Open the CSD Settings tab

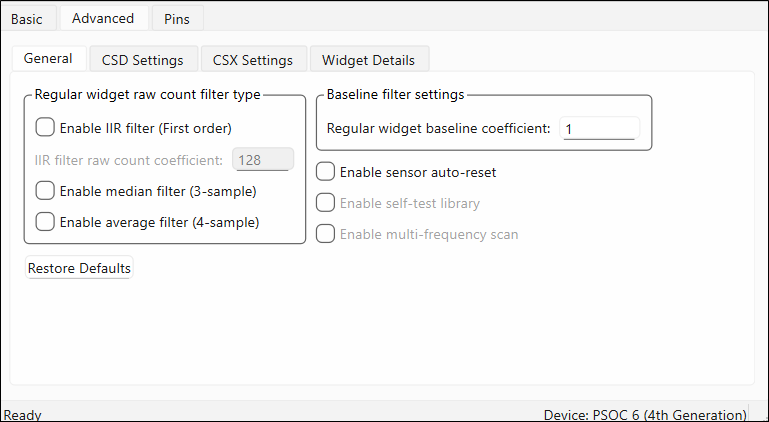click(143, 60)
